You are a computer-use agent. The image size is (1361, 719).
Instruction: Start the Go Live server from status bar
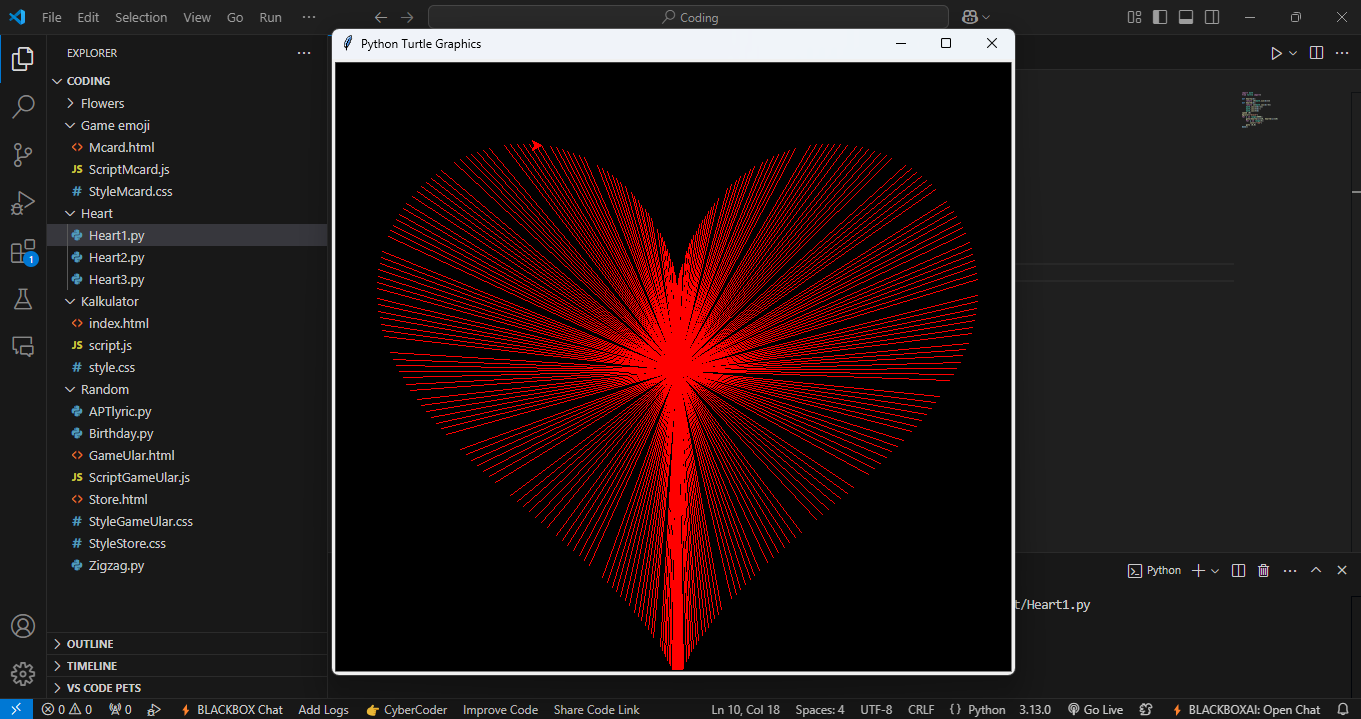pos(1095,709)
